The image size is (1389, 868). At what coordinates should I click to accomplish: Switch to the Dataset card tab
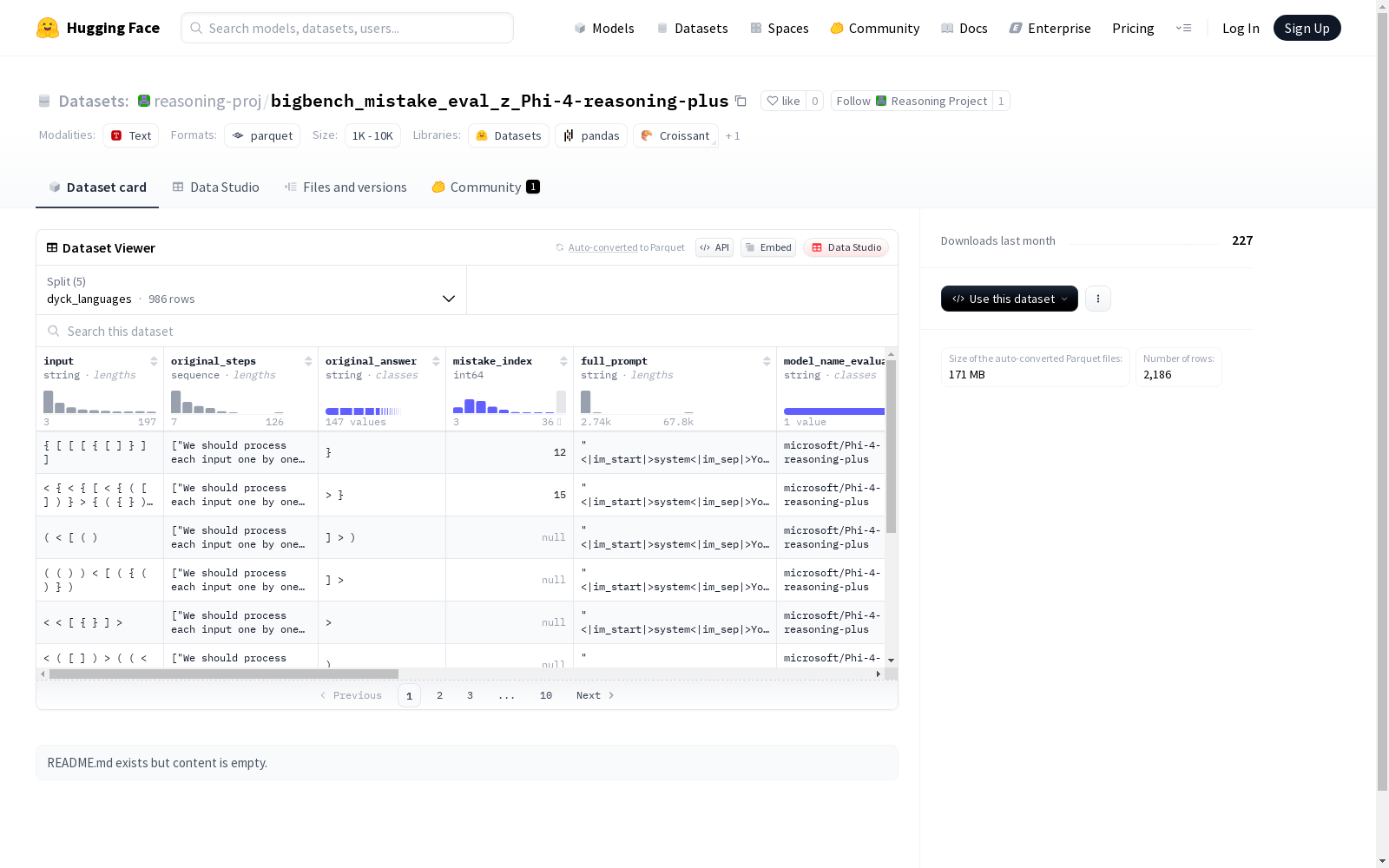click(x=97, y=187)
